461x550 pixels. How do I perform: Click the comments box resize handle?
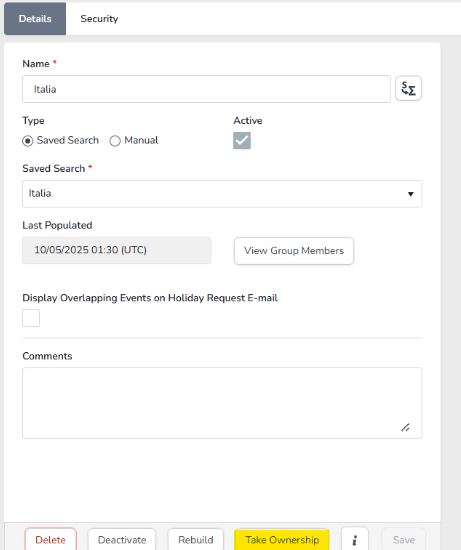(405, 427)
